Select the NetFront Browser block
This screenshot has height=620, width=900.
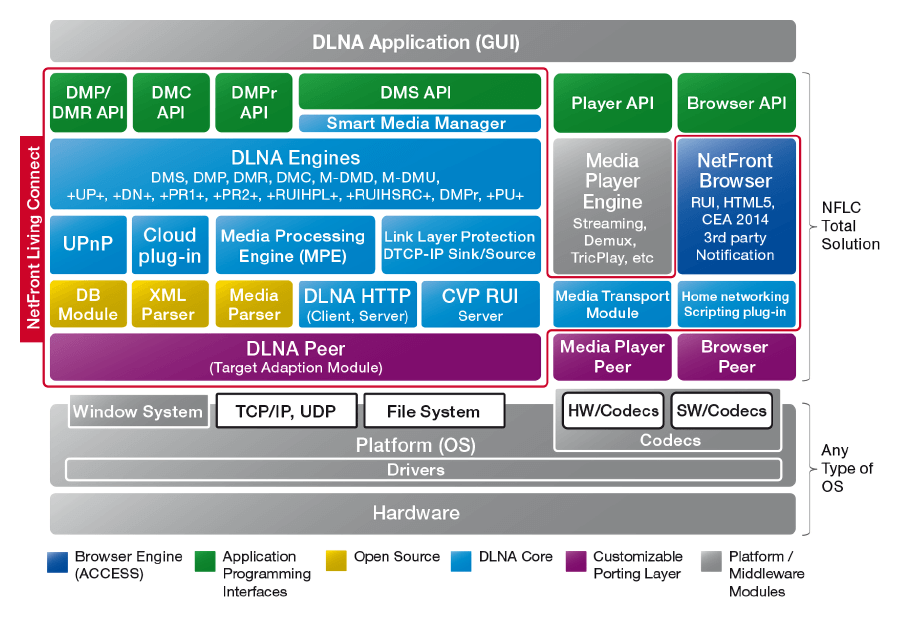click(736, 206)
